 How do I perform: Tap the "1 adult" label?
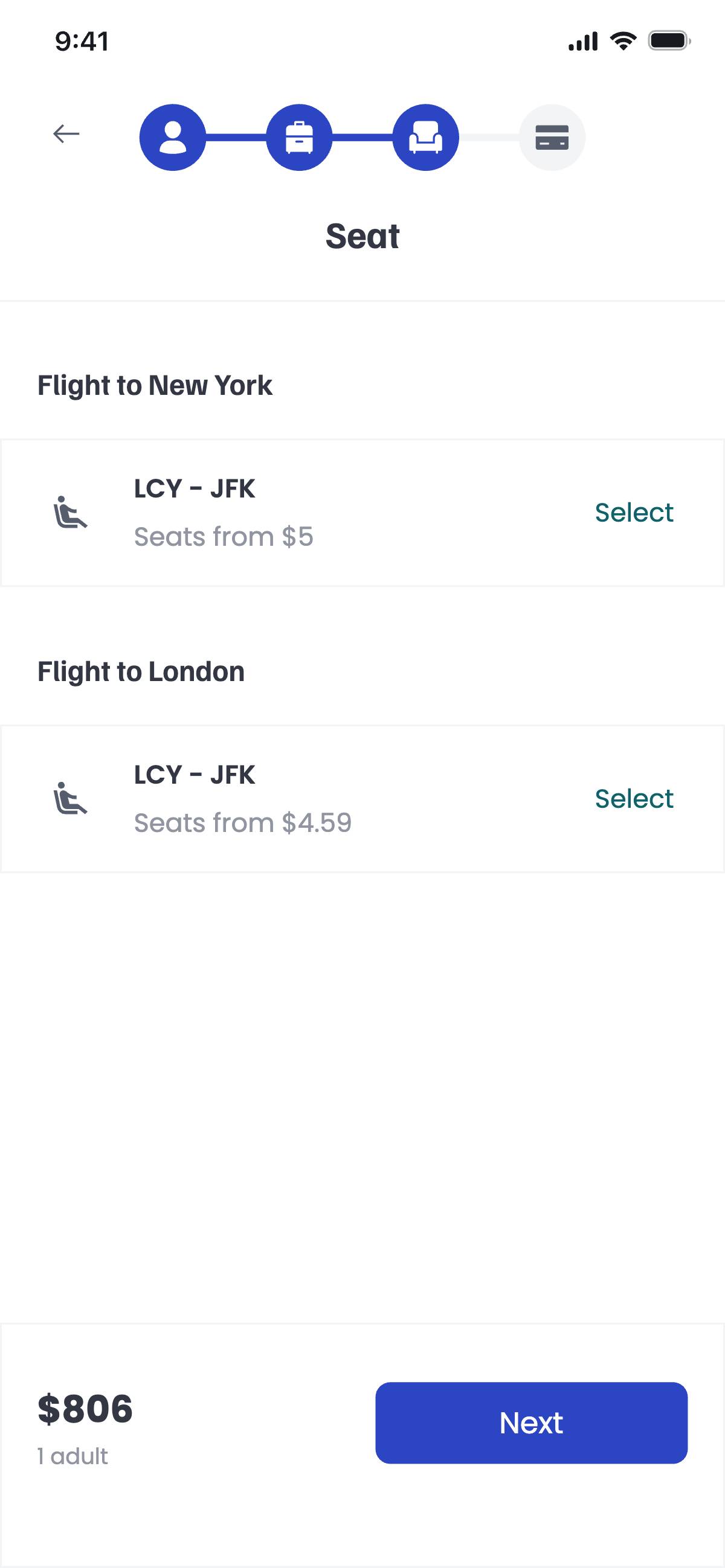[72, 1457]
